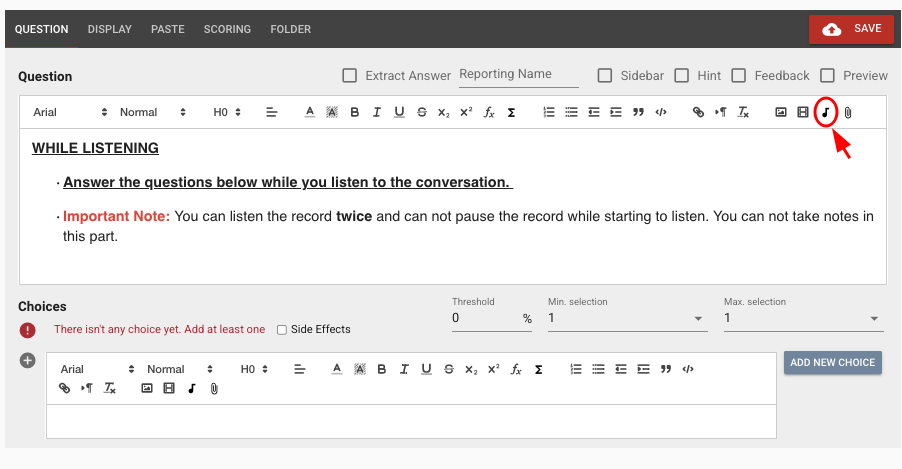This screenshot has width=902, height=469.
Task: Check the Feedback checkbox
Action: (739, 75)
